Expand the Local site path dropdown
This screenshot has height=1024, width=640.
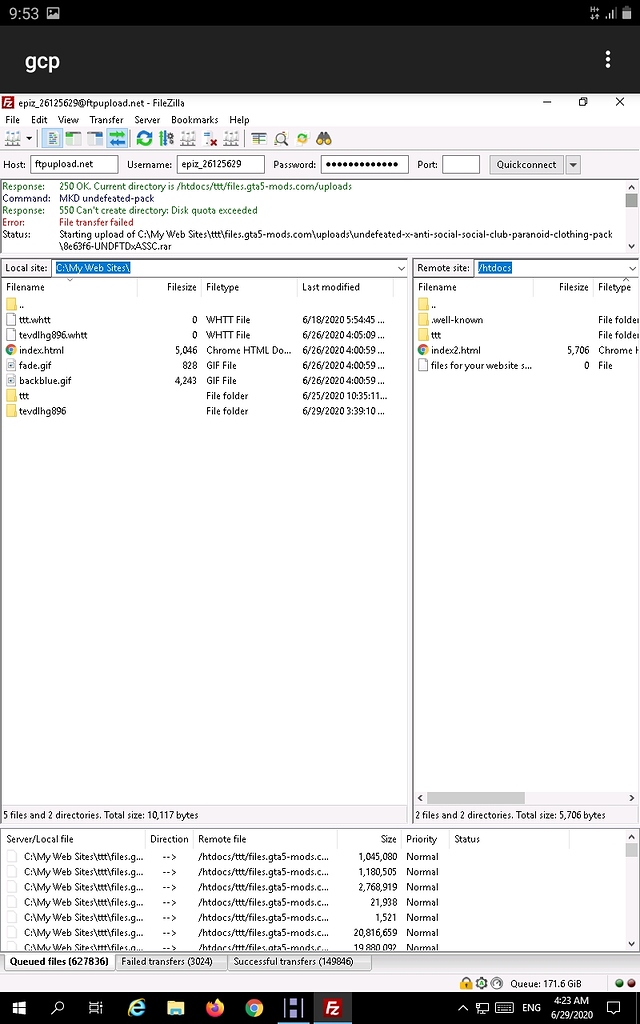click(x=401, y=268)
